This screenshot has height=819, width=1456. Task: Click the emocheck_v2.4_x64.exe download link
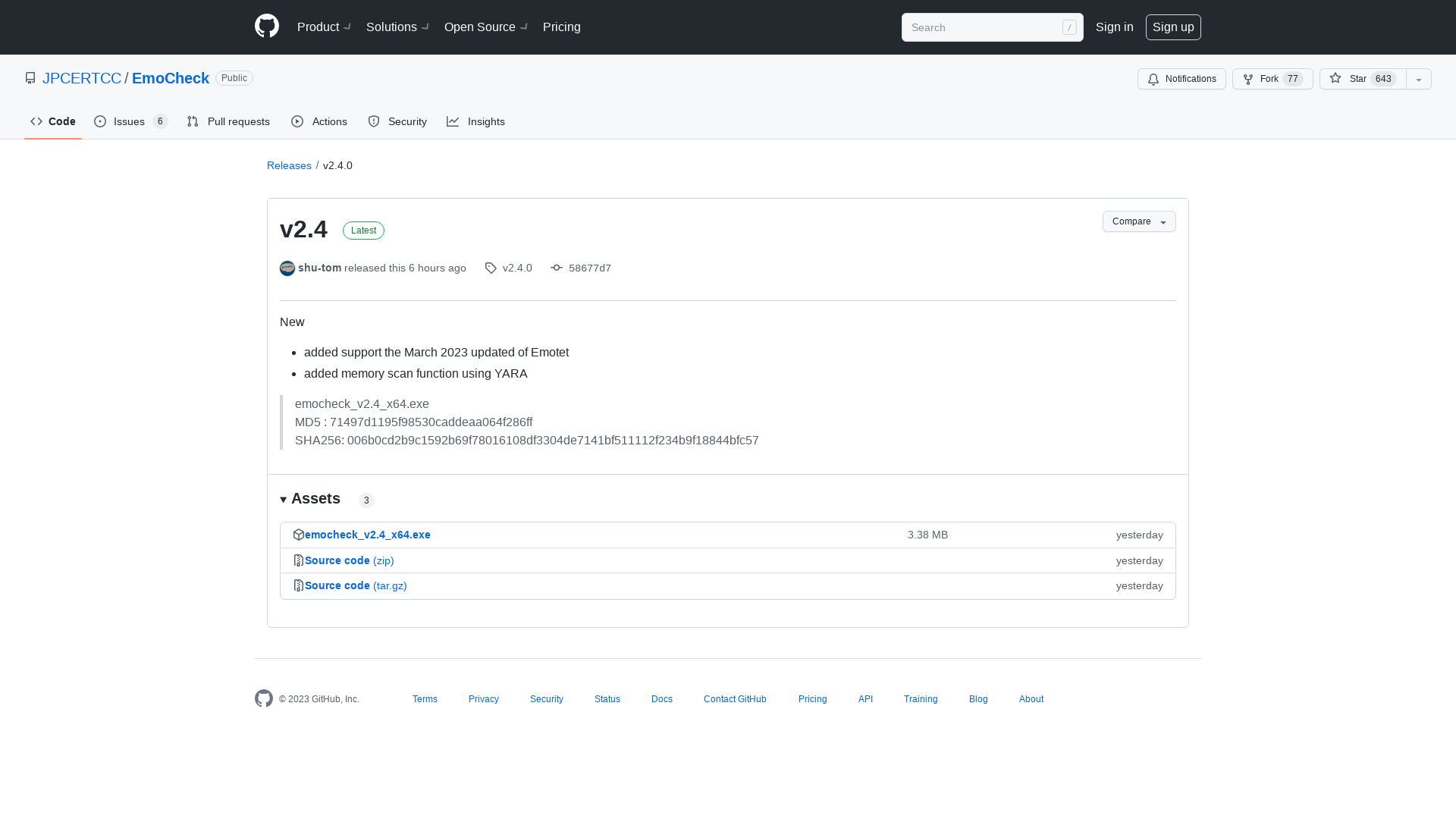(367, 534)
